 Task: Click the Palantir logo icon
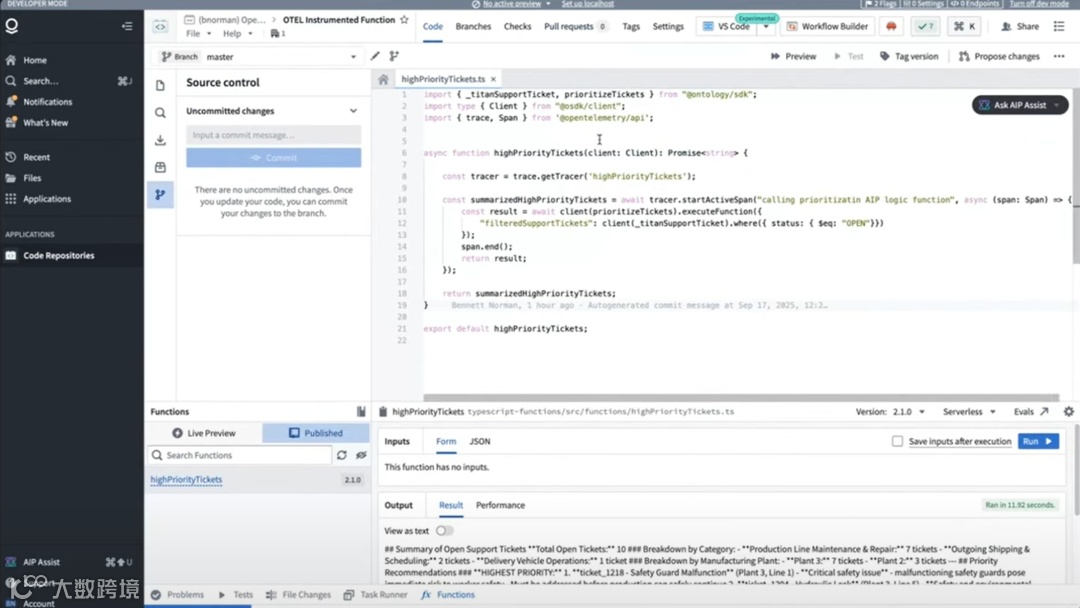(x=12, y=26)
